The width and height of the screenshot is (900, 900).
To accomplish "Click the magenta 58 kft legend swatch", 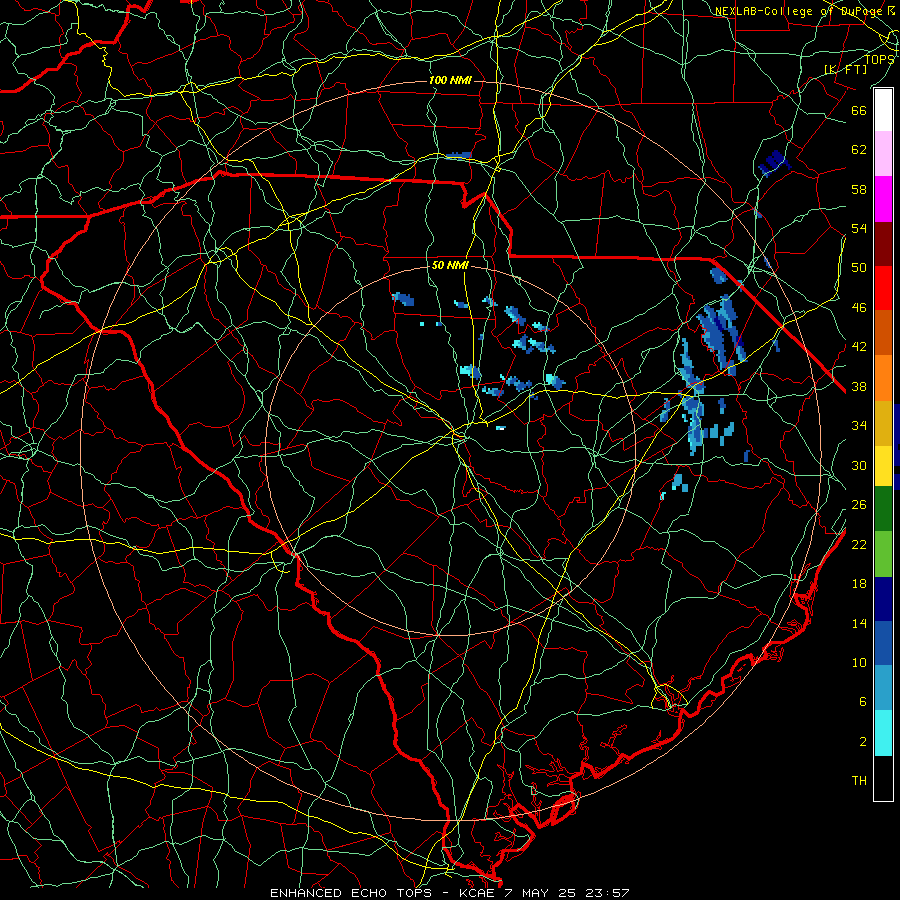I will pos(883,199).
